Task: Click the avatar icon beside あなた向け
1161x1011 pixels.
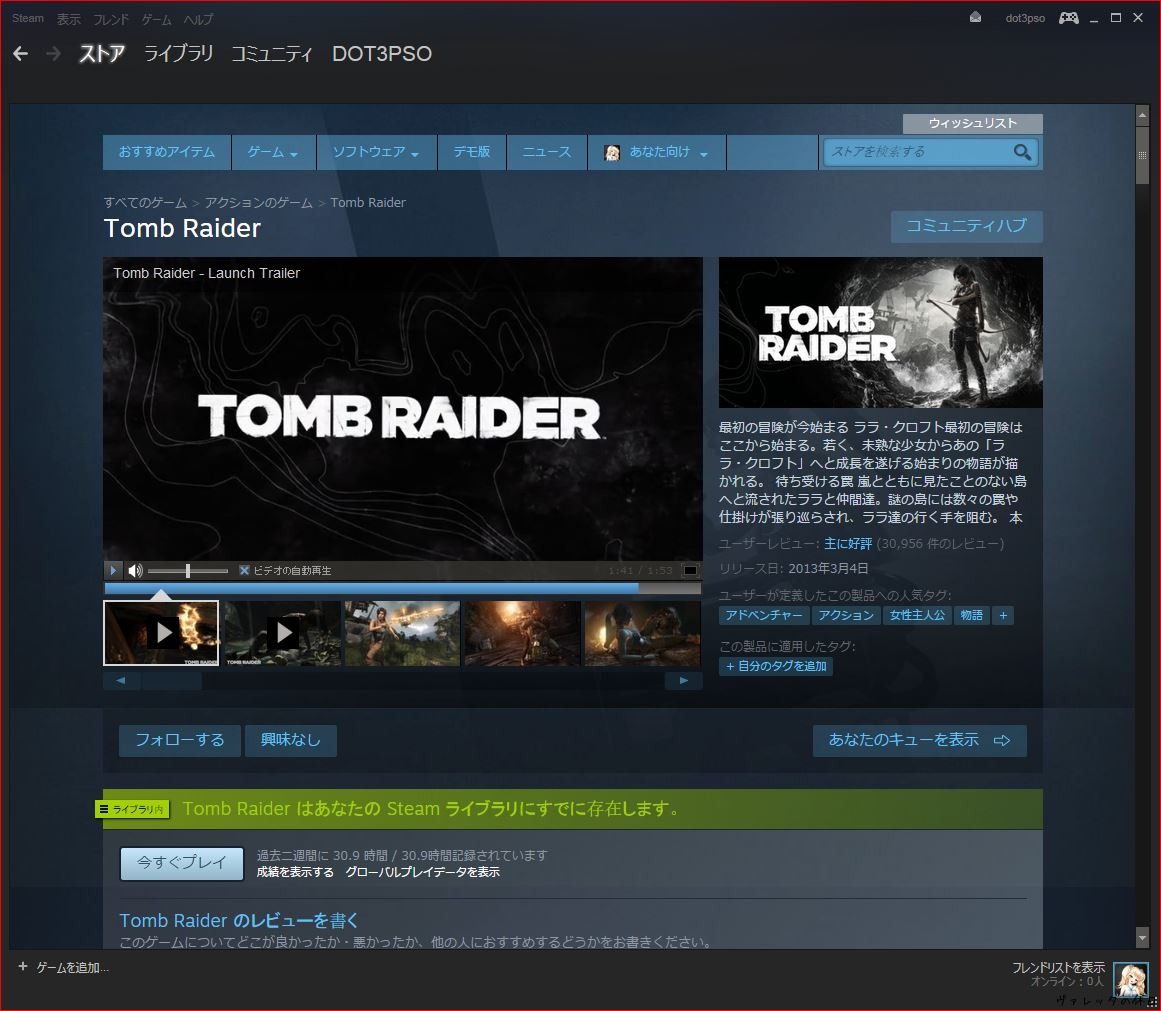Action: point(612,153)
